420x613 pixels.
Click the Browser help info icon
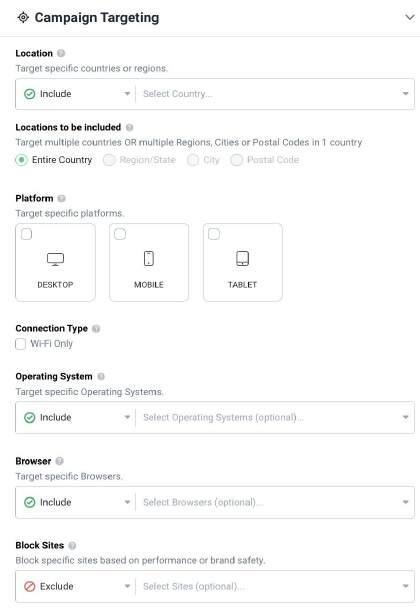59,461
